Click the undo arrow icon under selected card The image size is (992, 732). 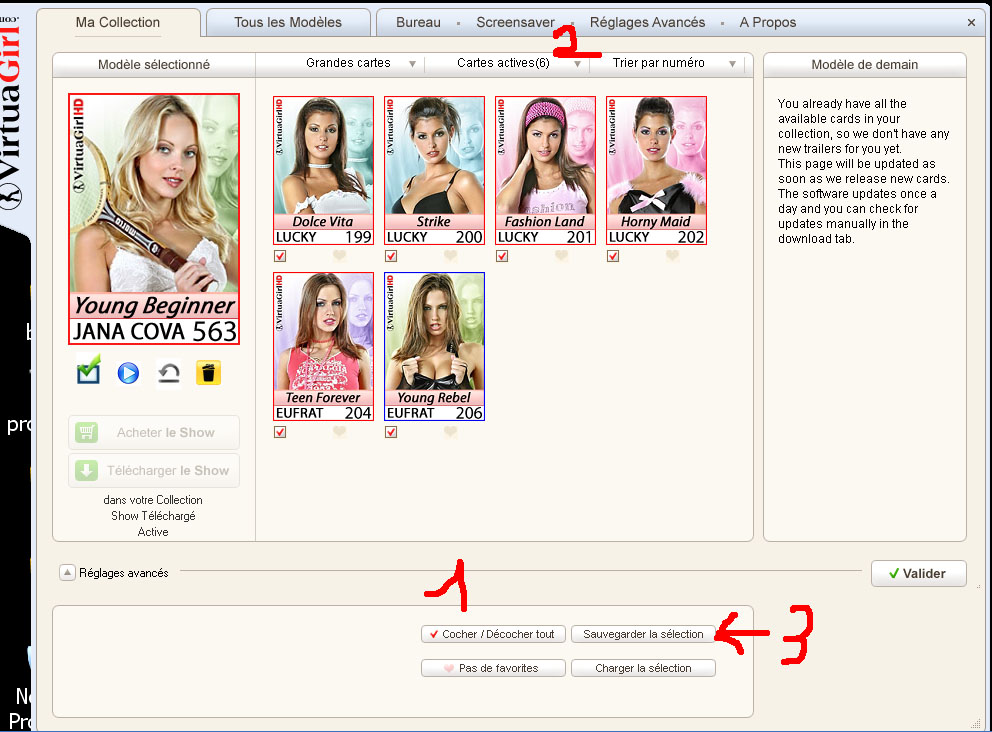(169, 373)
